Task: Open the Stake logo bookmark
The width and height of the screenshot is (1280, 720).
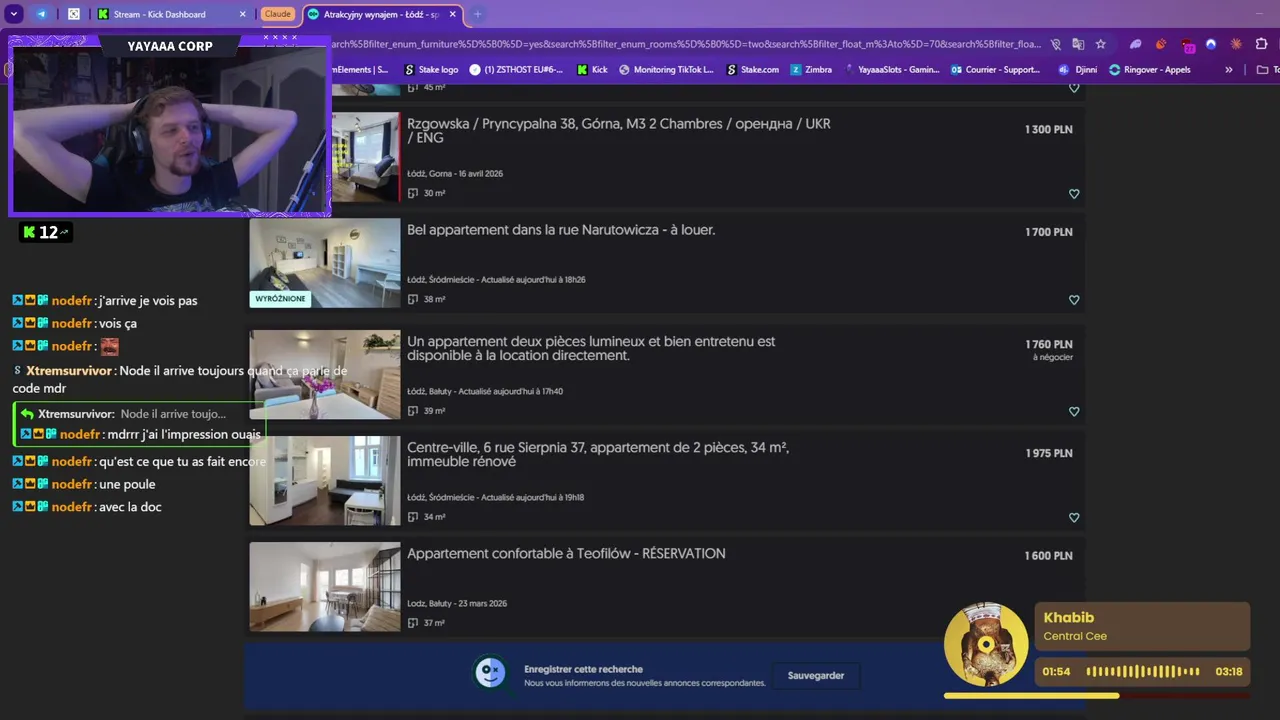Action: (x=431, y=70)
